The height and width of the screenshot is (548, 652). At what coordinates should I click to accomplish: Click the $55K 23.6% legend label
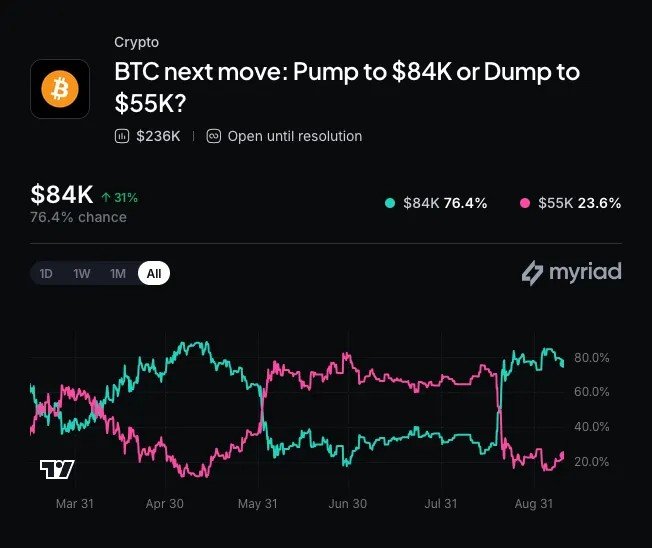pyautogui.click(x=580, y=203)
